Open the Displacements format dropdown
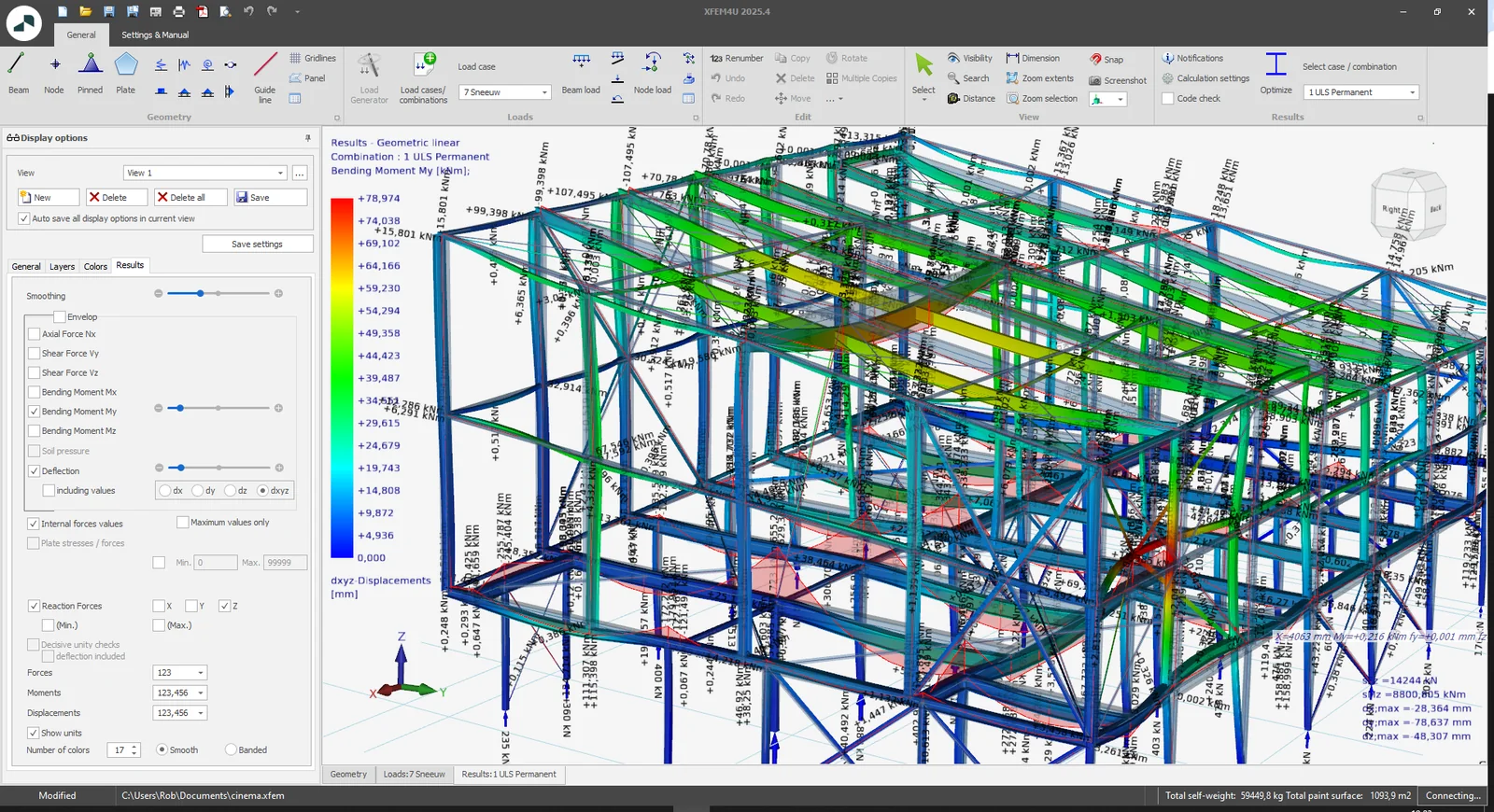Viewport: 1494px width, 812px height. tap(179, 713)
